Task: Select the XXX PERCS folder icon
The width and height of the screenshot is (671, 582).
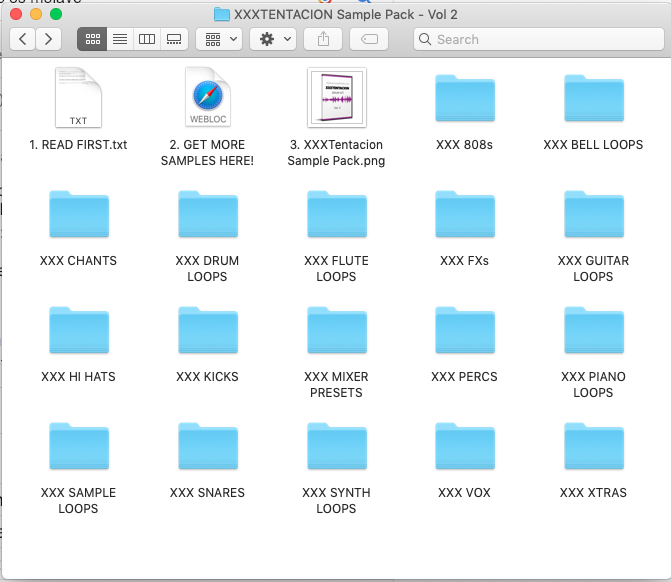Action: click(465, 330)
